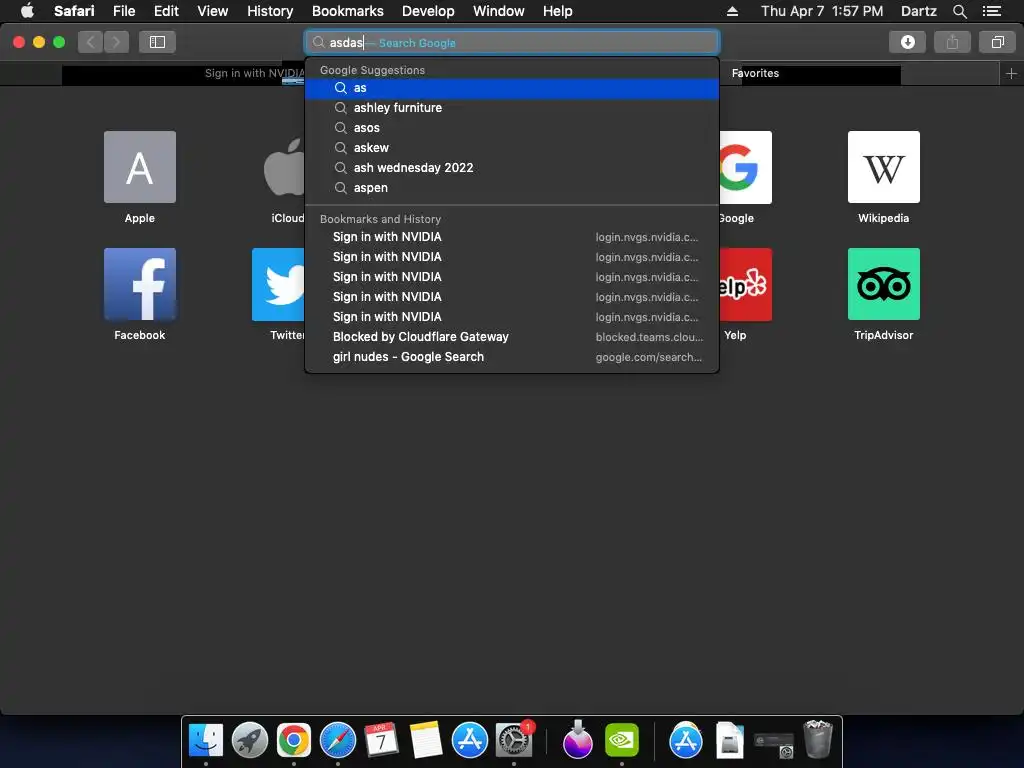This screenshot has height=768, width=1024.
Task: Open the Apple favorite tile
Action: [x=140, y=167]
